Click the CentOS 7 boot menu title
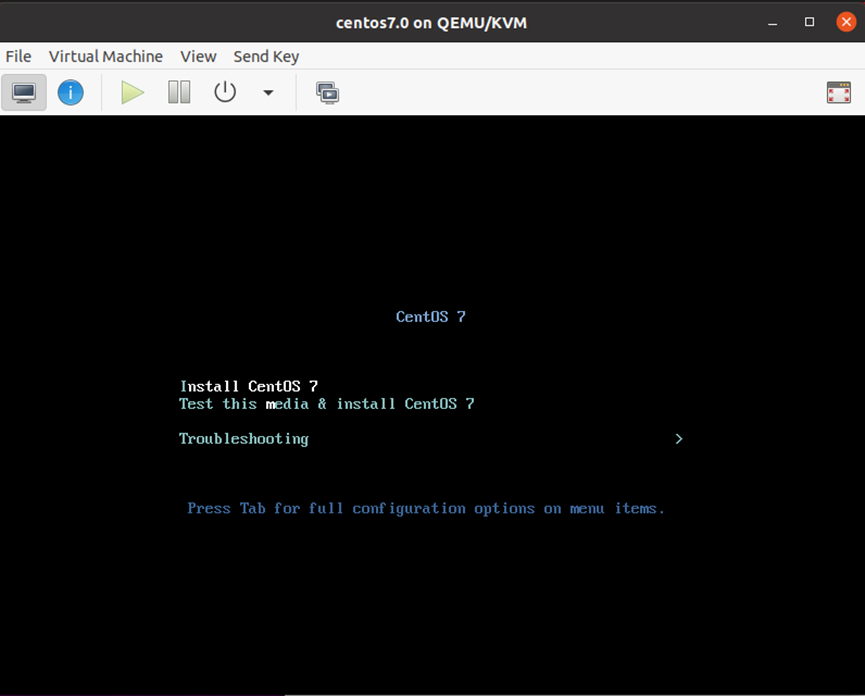 (x=431, y=317)
